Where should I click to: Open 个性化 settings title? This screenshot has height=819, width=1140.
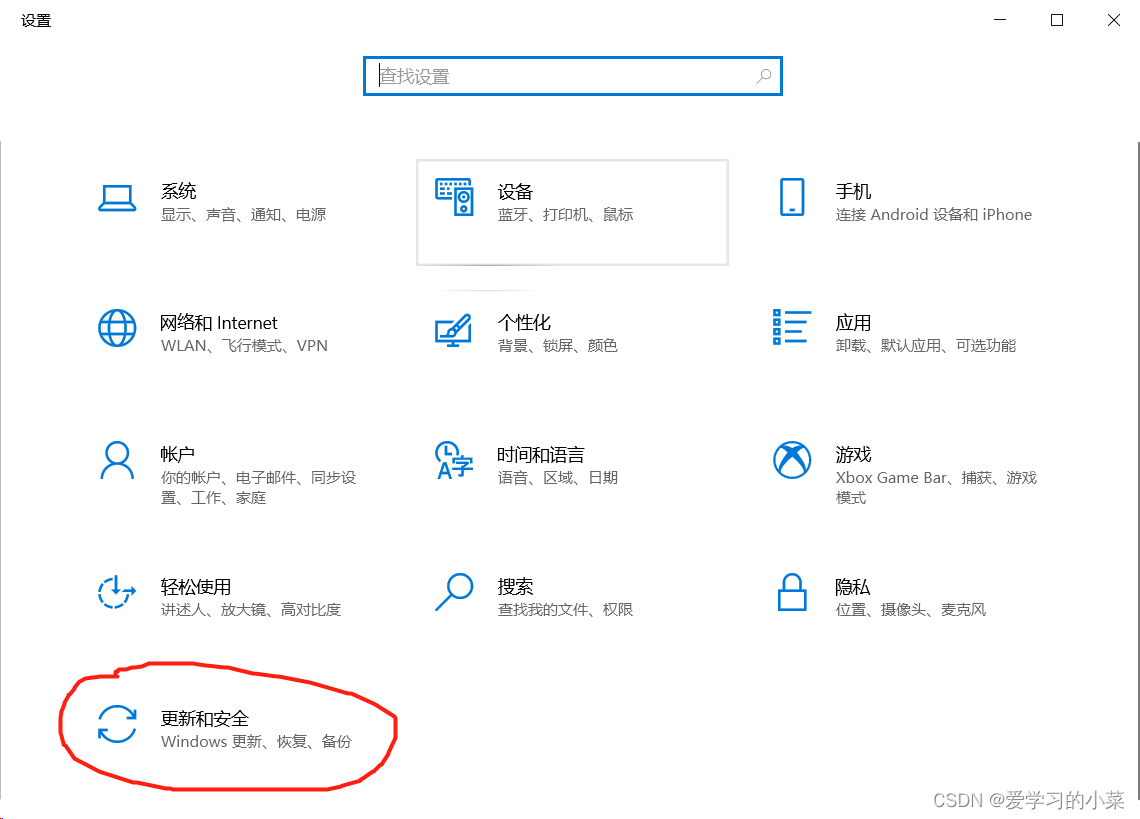tap(524, 322)
